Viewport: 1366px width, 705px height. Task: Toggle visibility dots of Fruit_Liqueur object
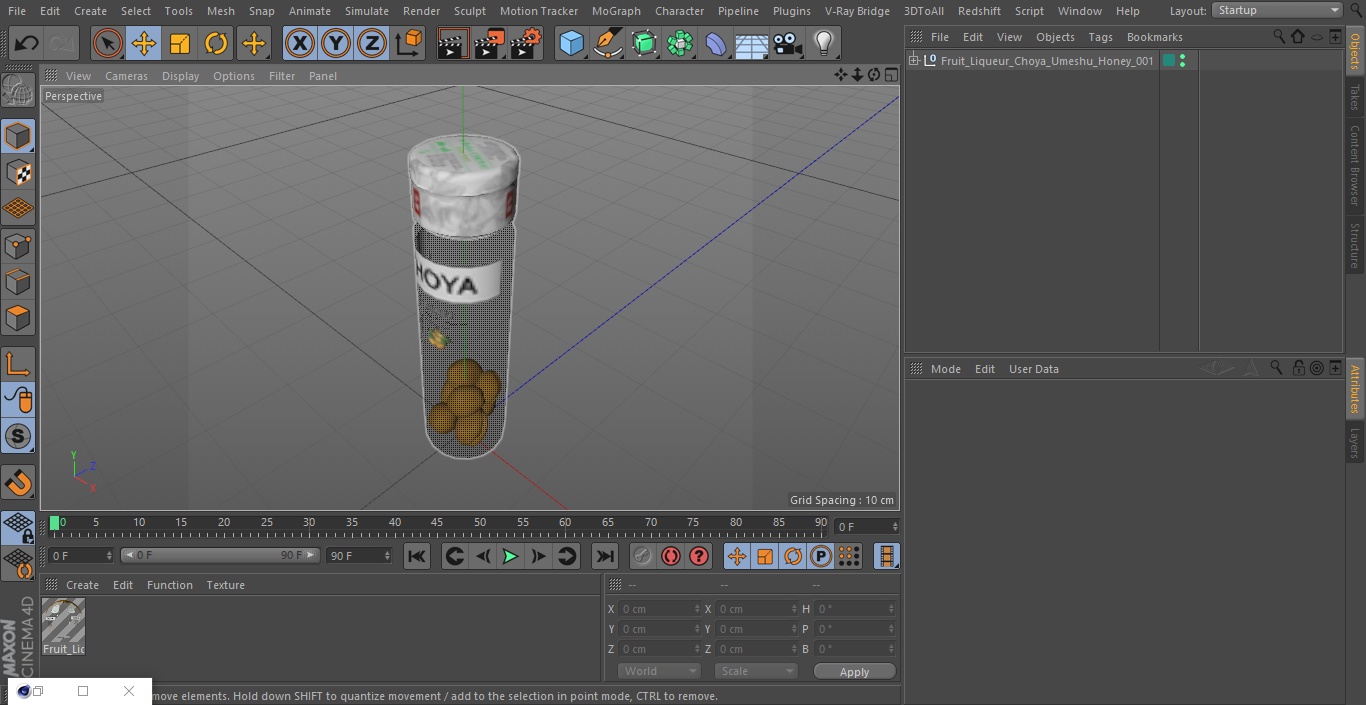point(1183,61)
